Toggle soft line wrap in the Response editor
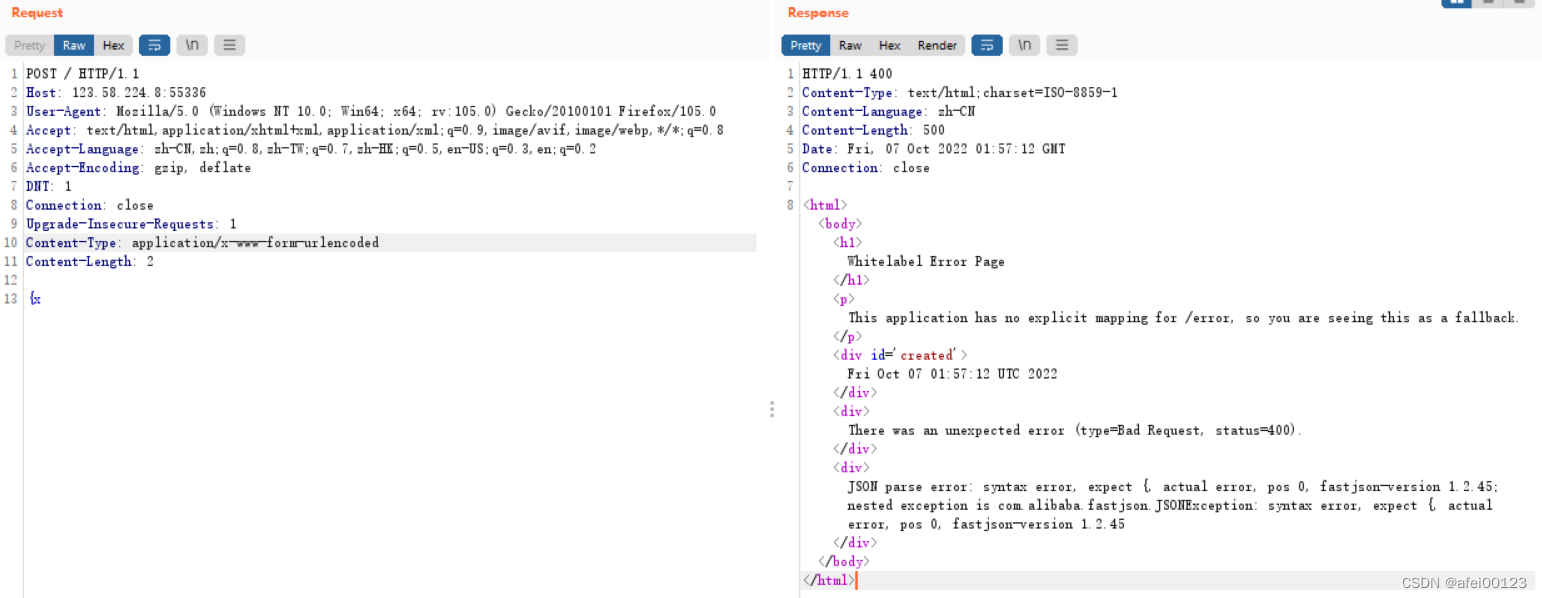The height and width of the screenshot is (598, 1542). 987,44
